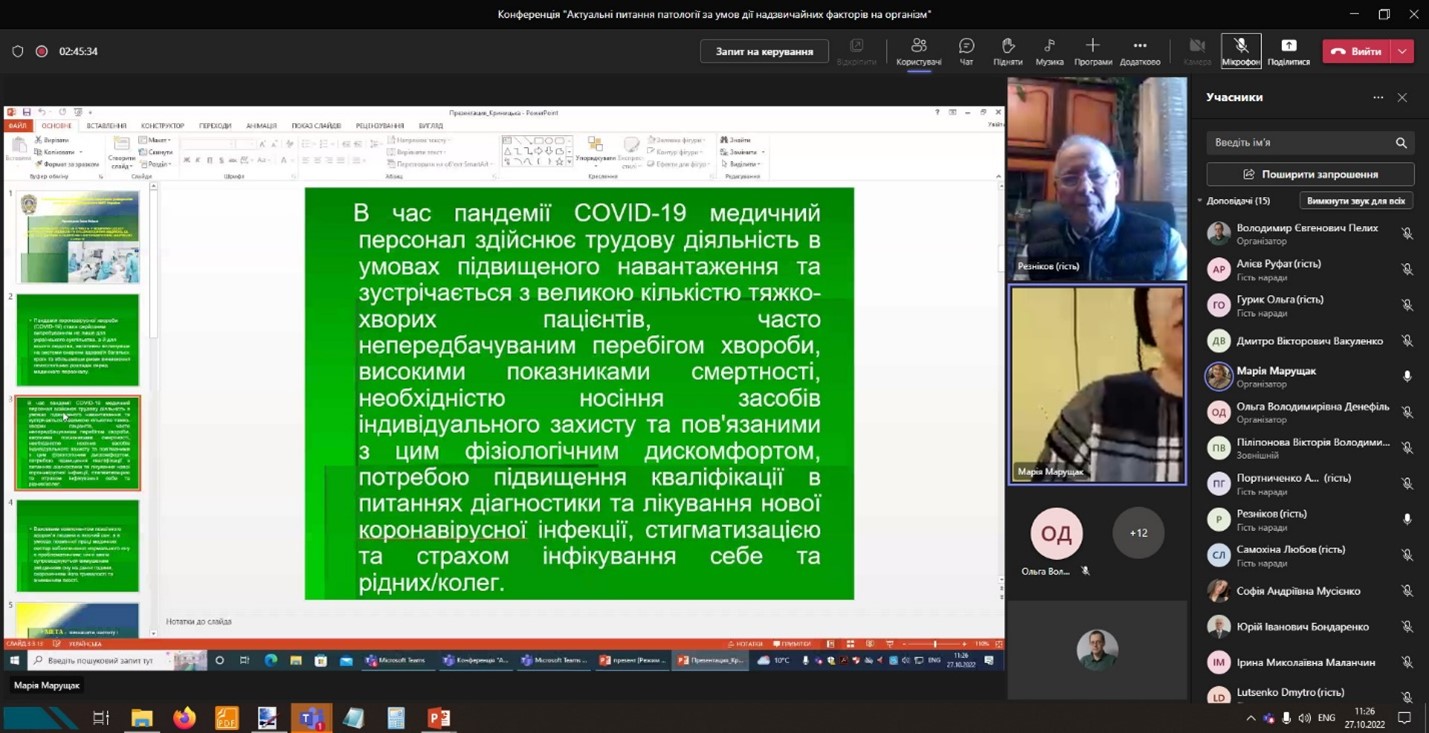
Task: Open Firefox from the Windows taskbar
Action: pos(184,718)
